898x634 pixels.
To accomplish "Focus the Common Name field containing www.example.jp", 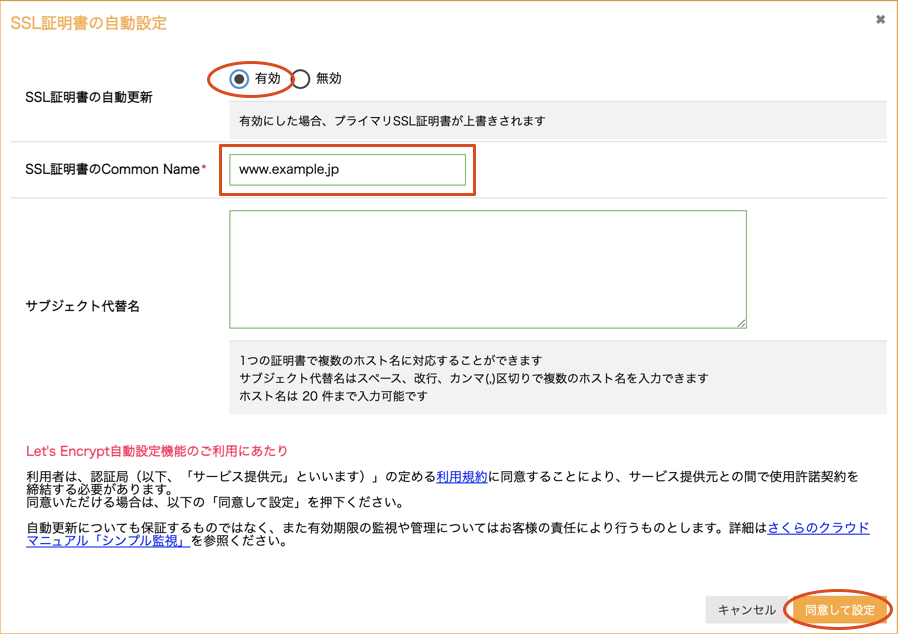I will point(347,170).
